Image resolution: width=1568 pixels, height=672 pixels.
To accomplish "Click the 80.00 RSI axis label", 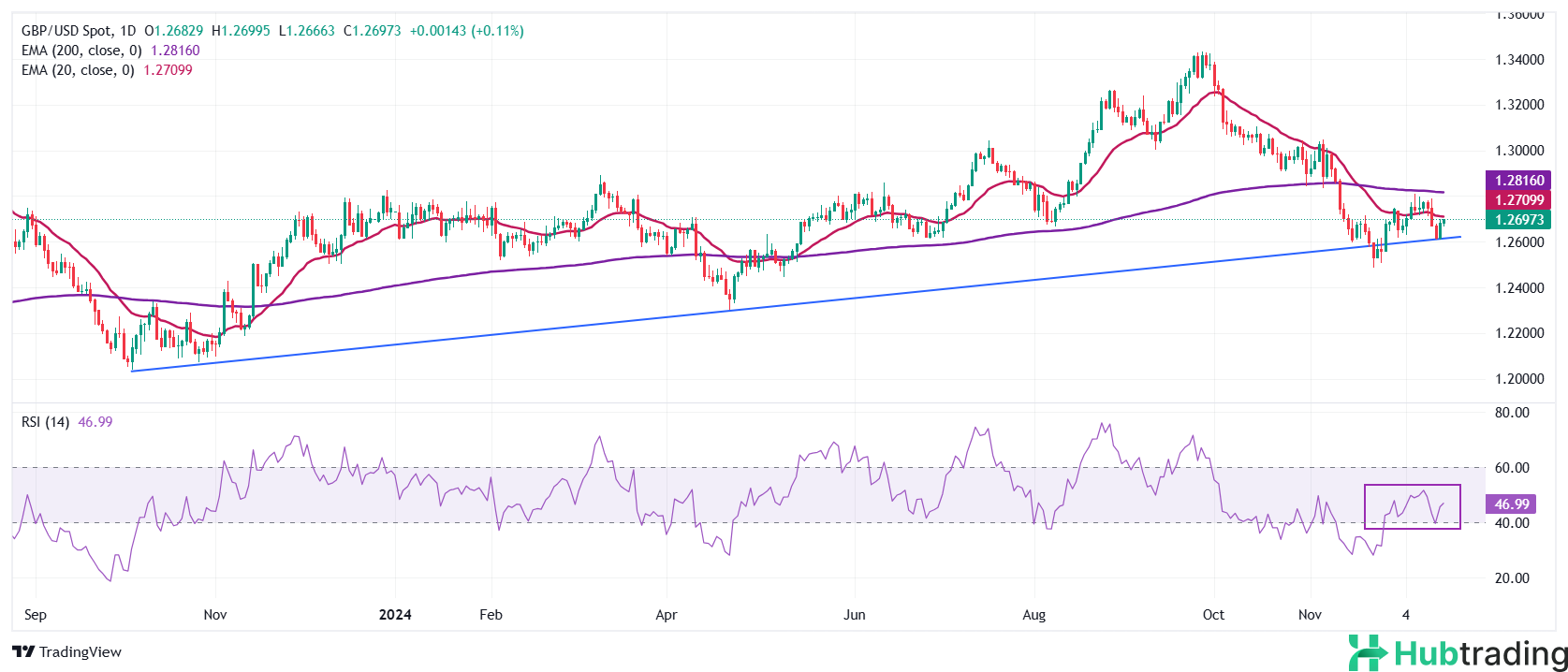I will click(1513, 413).
